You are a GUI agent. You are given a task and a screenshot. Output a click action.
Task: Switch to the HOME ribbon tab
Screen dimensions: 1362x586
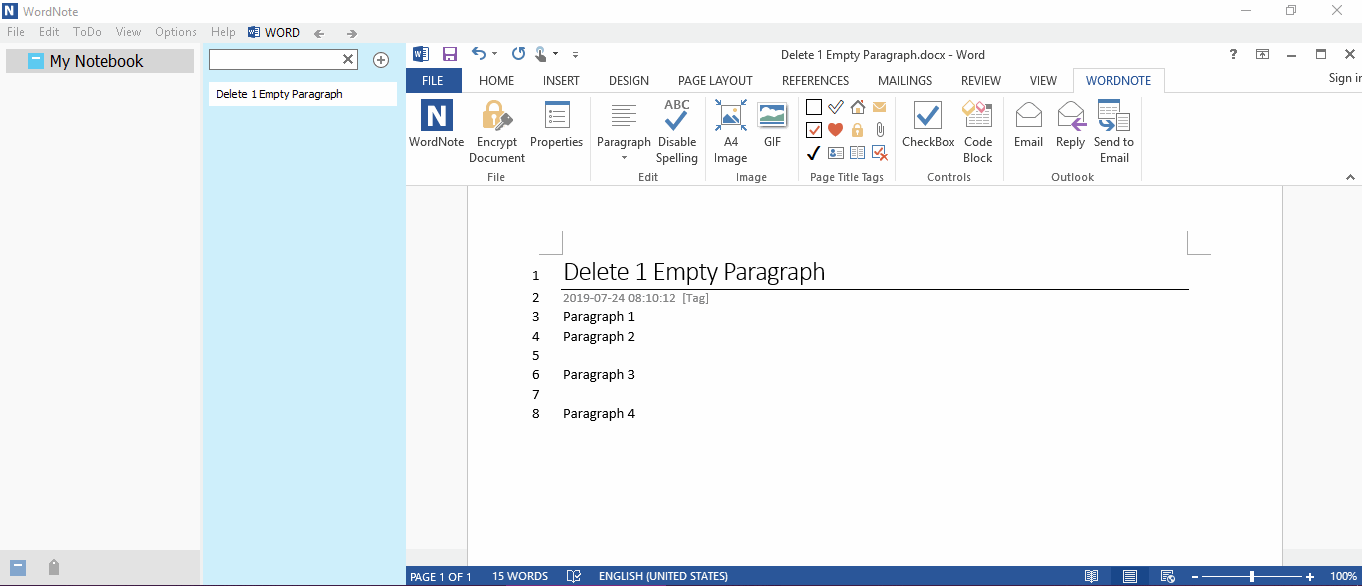pyautogui.click(x=496, y=80)
